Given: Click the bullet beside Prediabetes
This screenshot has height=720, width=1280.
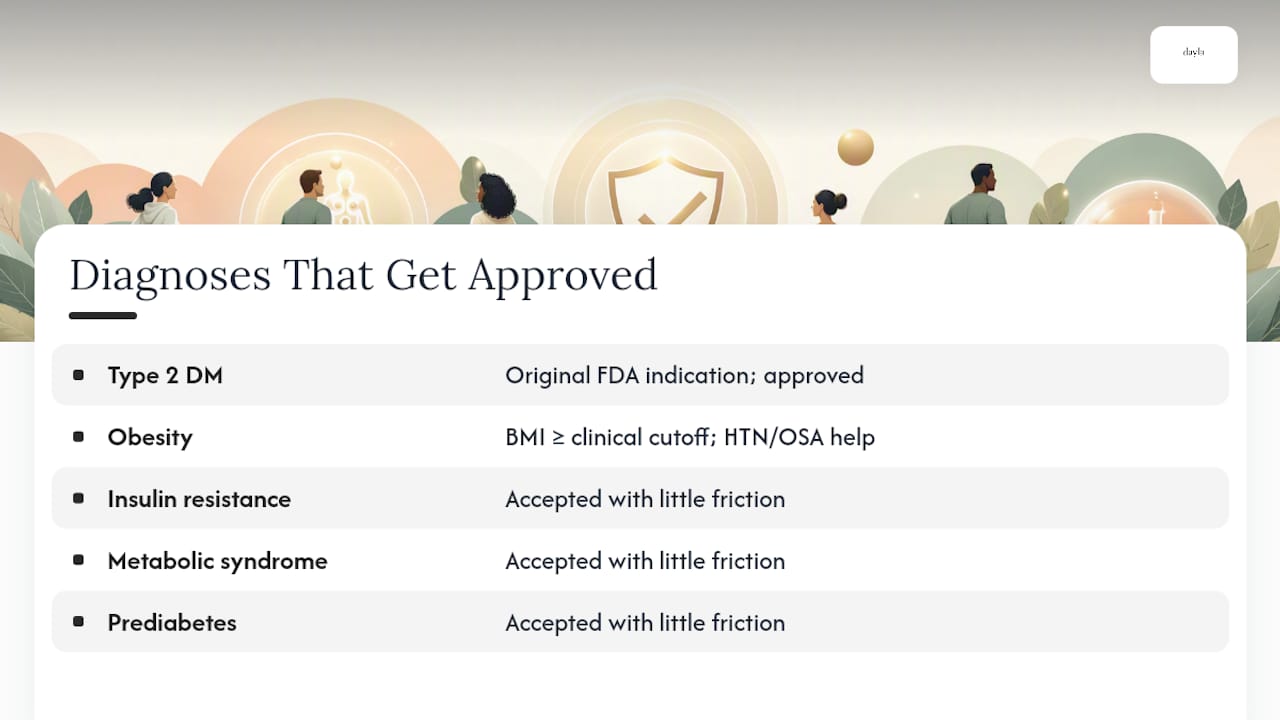Looking at the screenshot, I should (79, 621).
